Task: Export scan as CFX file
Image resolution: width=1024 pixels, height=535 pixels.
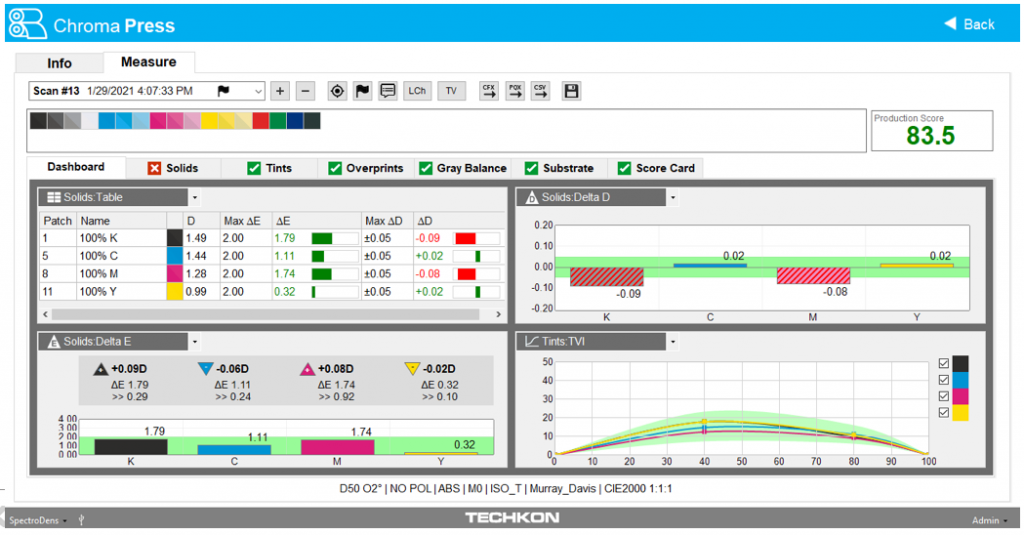Action: click(489, 91)
